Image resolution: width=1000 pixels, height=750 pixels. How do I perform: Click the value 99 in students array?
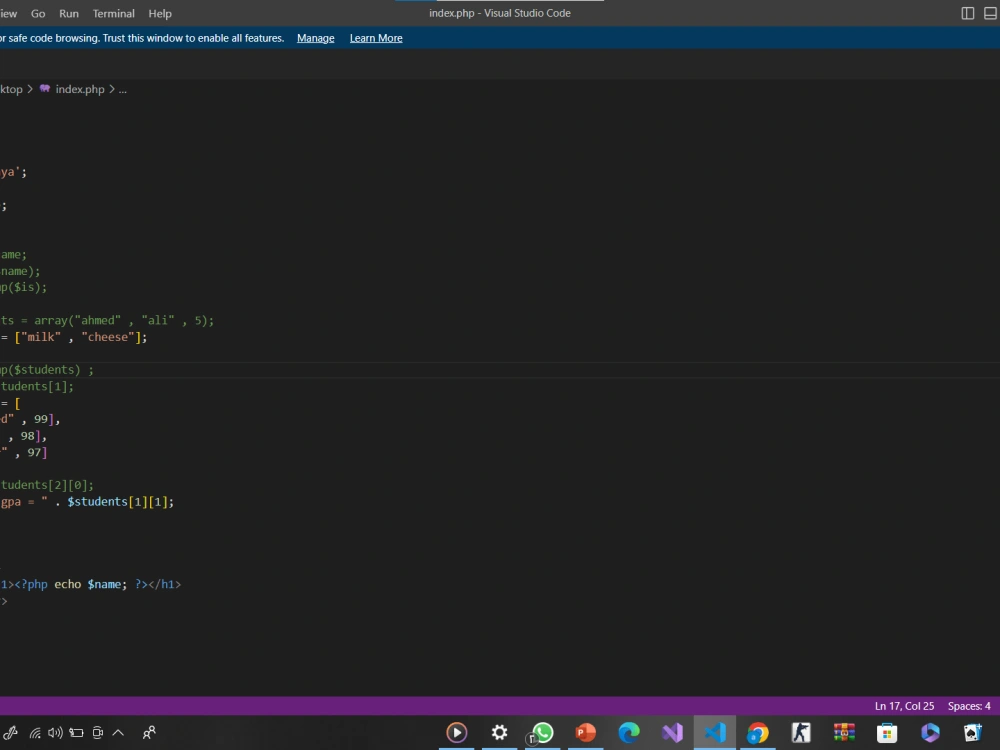point(41,420)
